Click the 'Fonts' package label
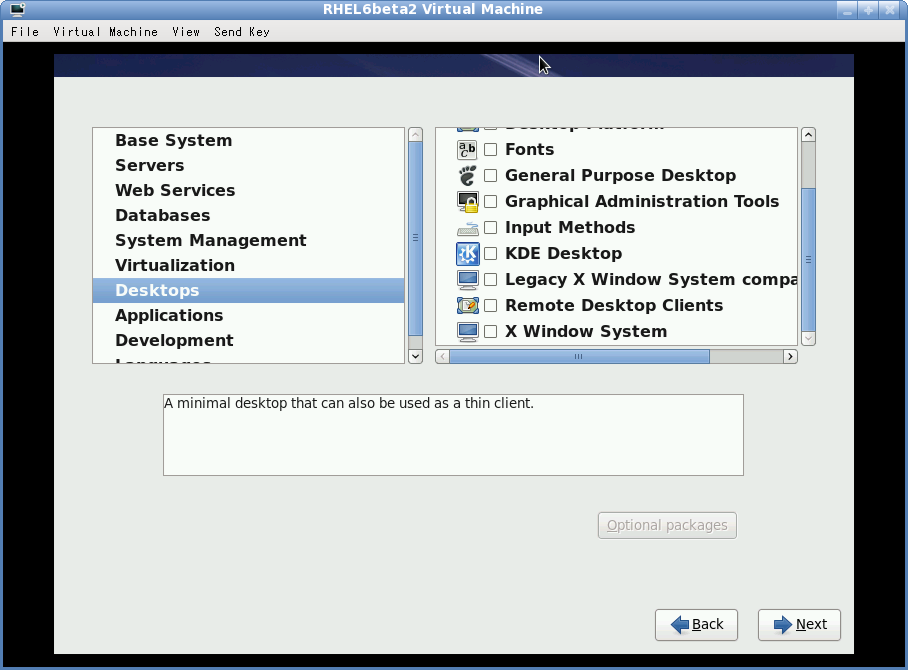This screenshot has height=670, width=908. [x=529, y=149]
